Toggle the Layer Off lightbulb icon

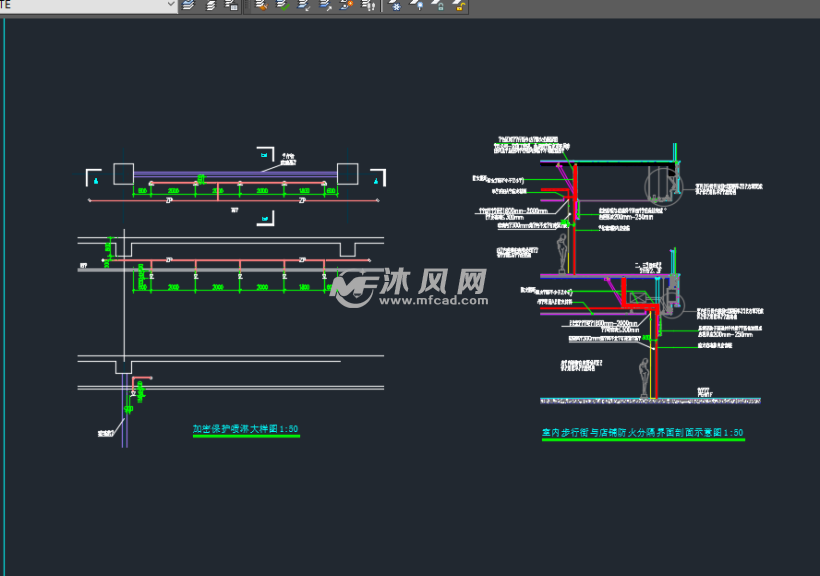417,5
